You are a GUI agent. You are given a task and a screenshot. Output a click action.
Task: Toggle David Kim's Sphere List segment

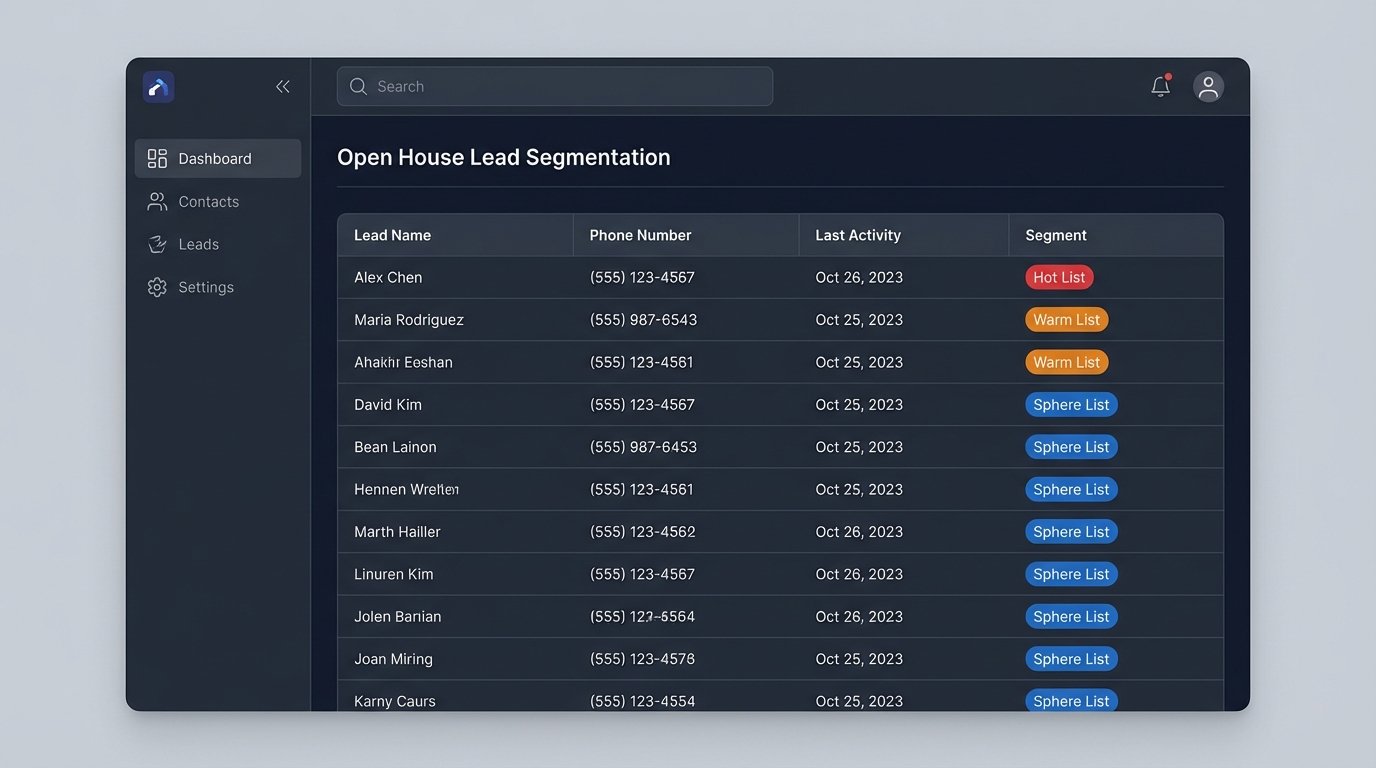pyautogui.click(x=1071, y=404)
